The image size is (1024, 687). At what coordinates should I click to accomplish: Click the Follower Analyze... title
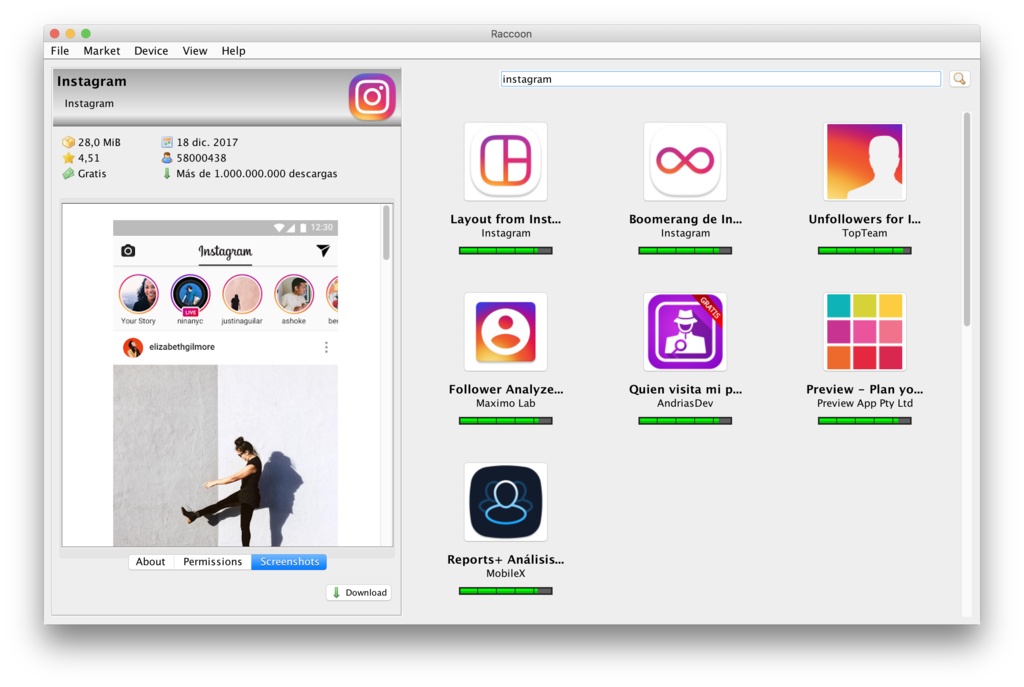(505, 389)
